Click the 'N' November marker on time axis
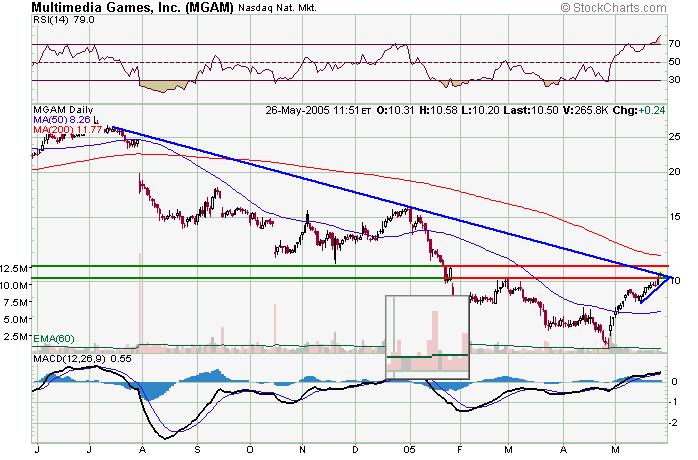This screenshot has width=698, height=460. 302,450
